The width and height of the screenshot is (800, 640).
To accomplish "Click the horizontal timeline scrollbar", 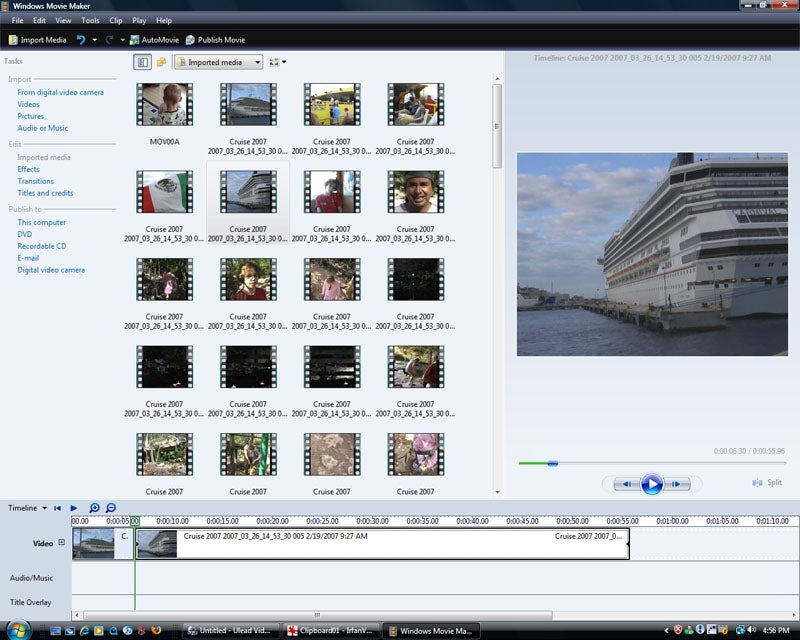I will tap(317, 615).
